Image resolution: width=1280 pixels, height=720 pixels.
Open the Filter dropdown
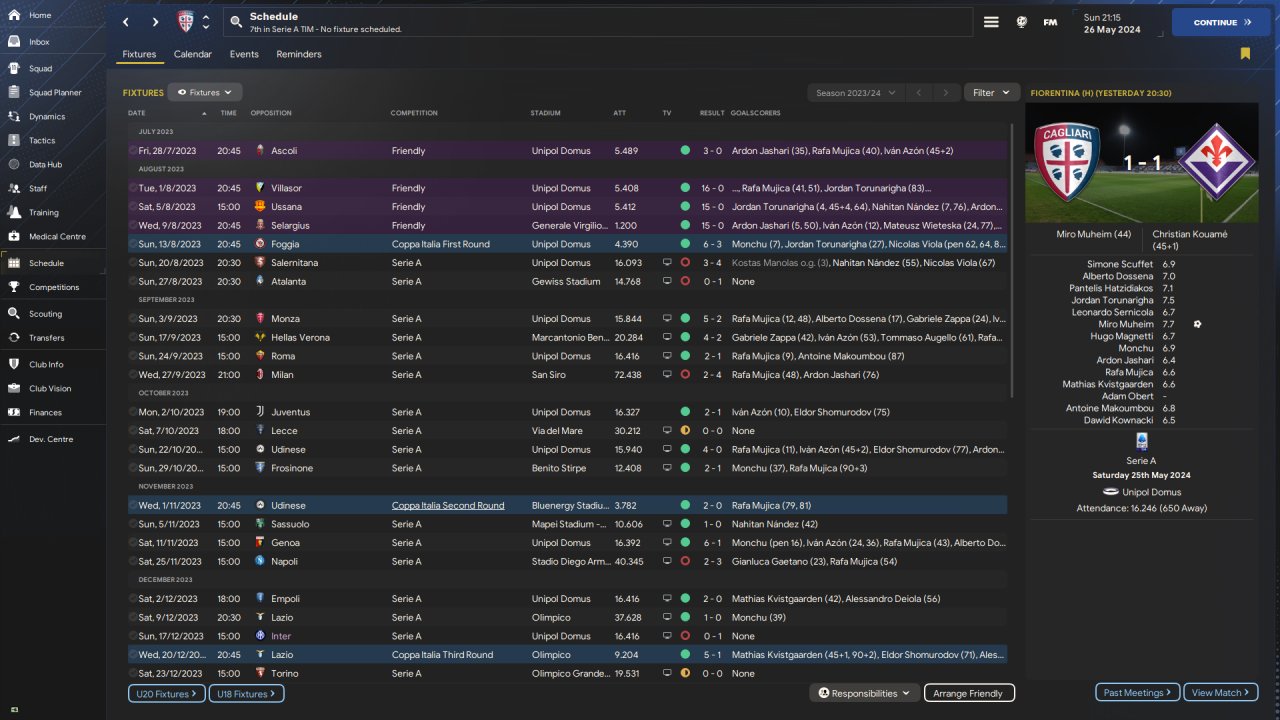click(991, 93)
